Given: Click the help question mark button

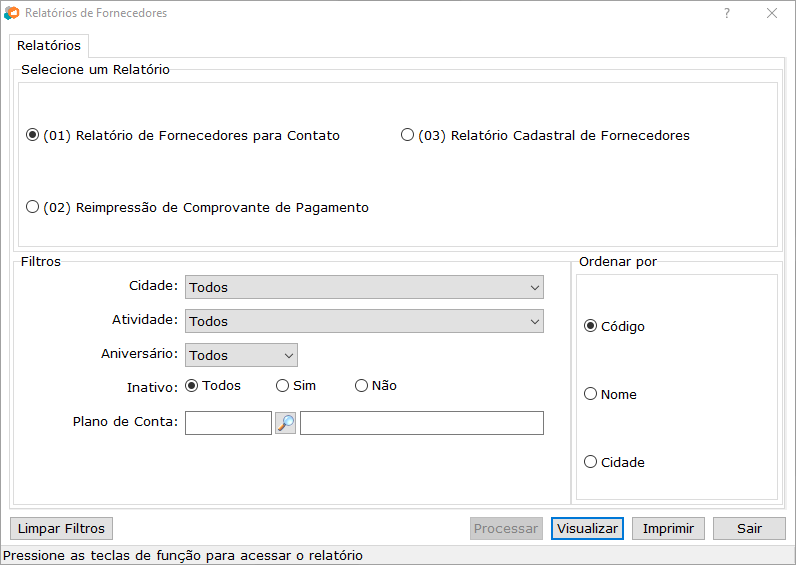Looking at the screenshot, I should (x=727, y=13).
